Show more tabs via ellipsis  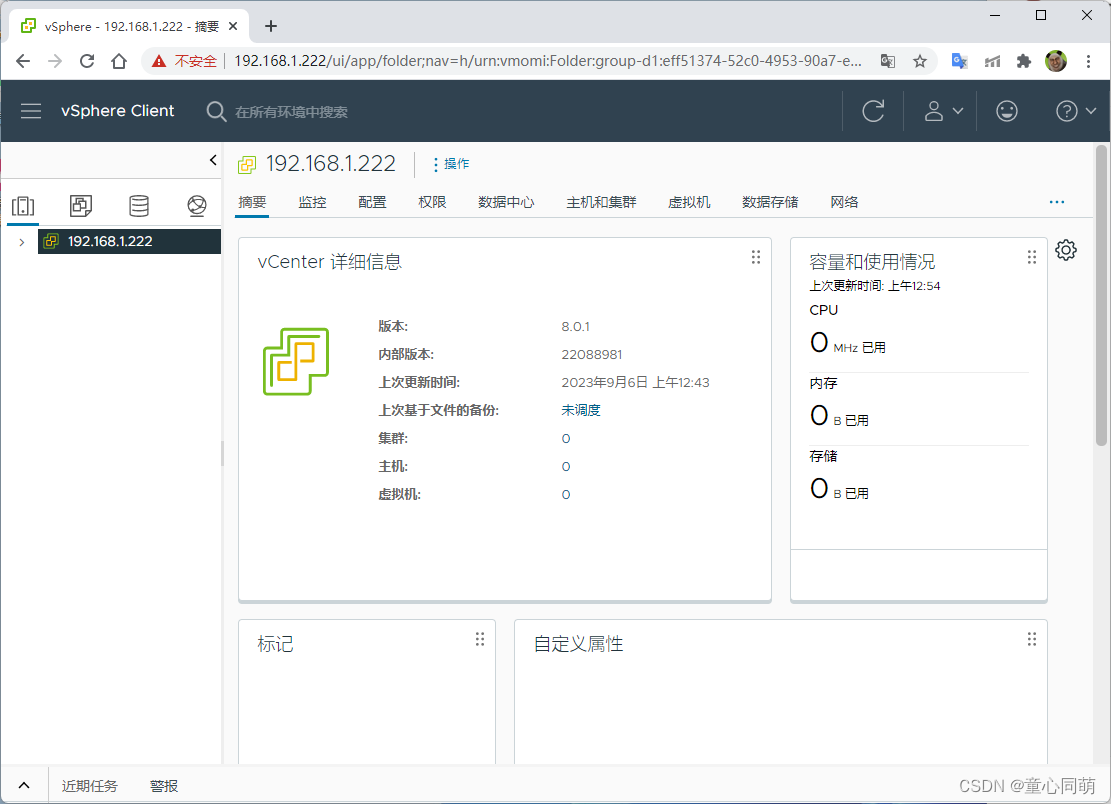(1056, 203)
